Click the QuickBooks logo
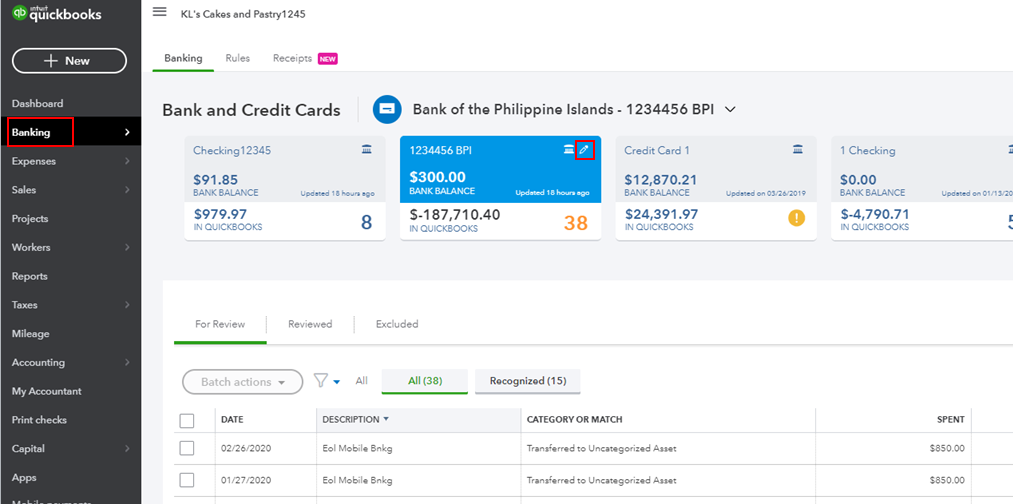The height and width of the screenshot is (504, 1013). pyautogui.click(x=57, y=14)
